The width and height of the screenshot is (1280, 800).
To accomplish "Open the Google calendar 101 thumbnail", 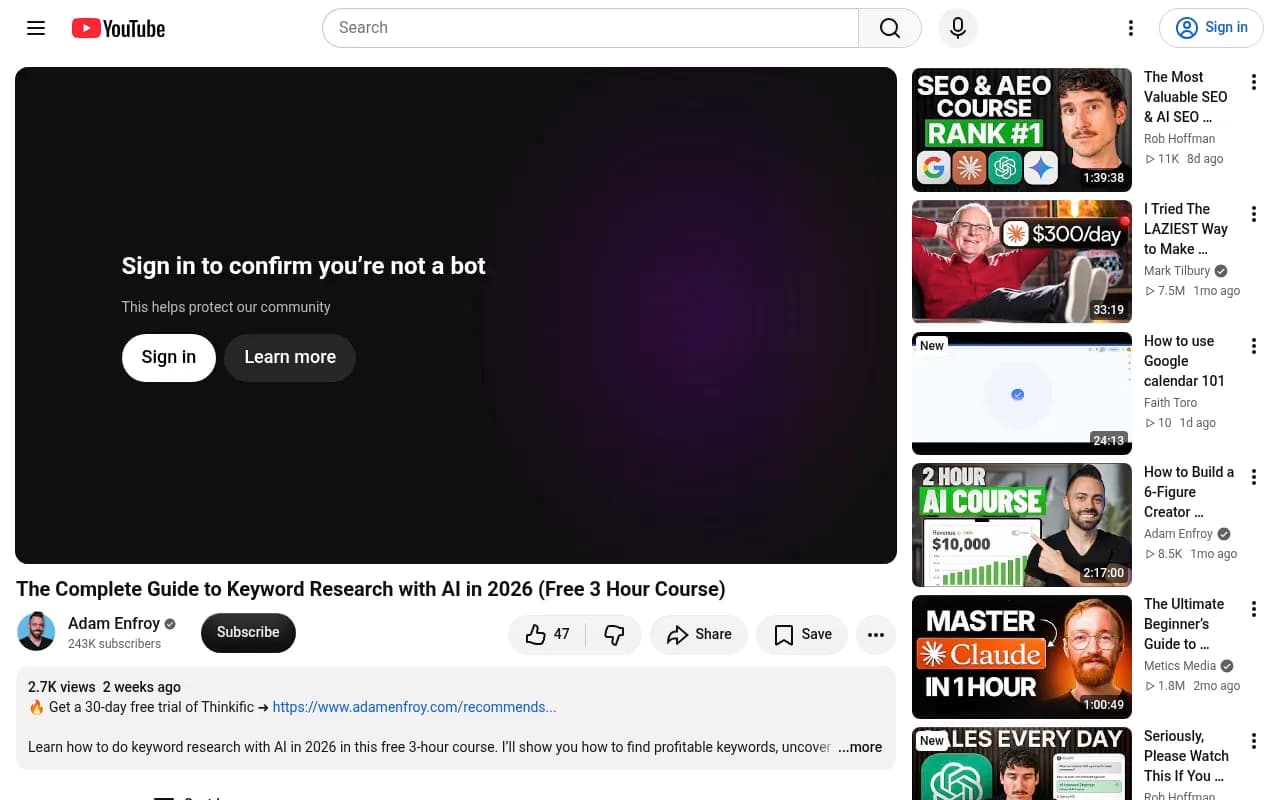I will [x=1022, y=393].
